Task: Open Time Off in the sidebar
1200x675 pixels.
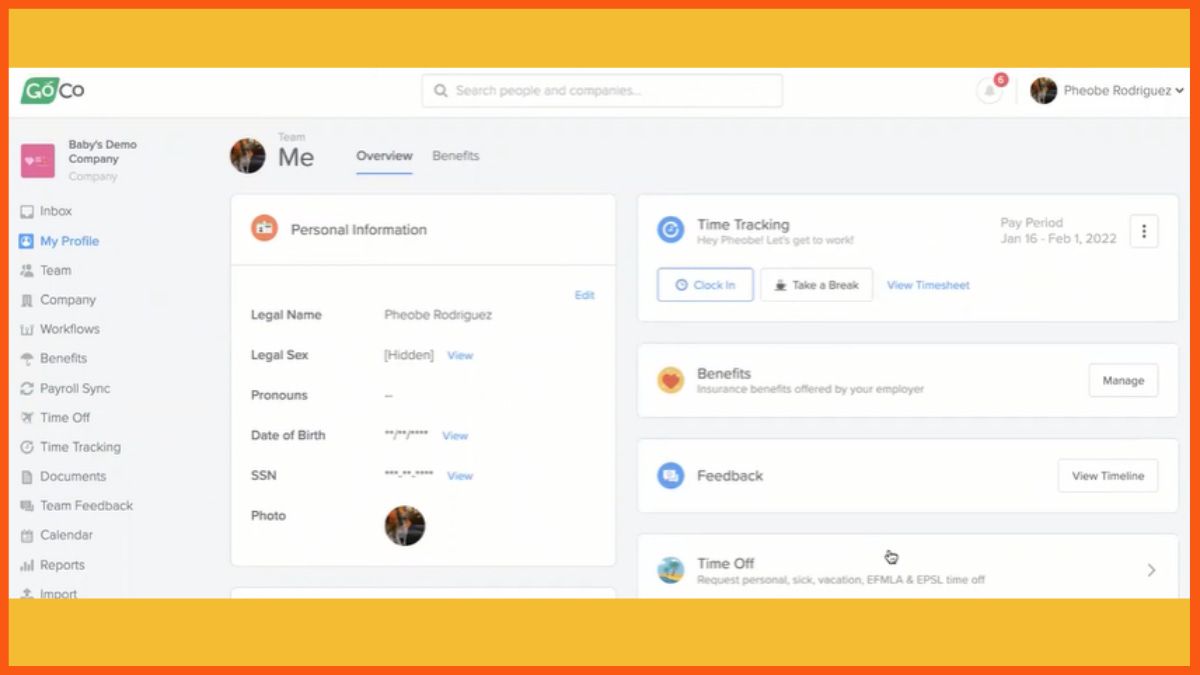Action: pyautogui.click(x=64, y=417)
